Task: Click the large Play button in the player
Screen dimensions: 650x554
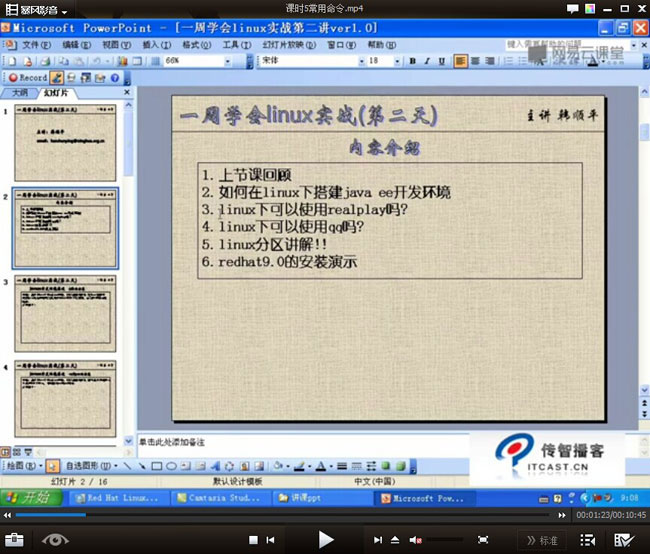Action: click(326, 540)
